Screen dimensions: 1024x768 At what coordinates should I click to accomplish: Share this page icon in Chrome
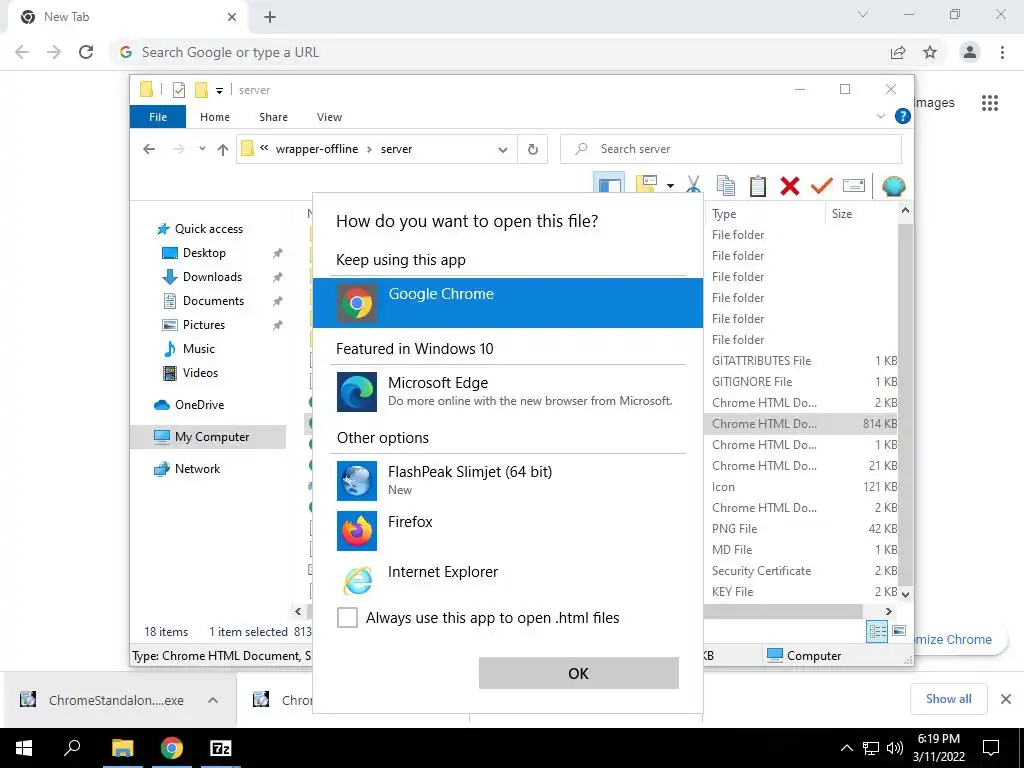point(898,52)
